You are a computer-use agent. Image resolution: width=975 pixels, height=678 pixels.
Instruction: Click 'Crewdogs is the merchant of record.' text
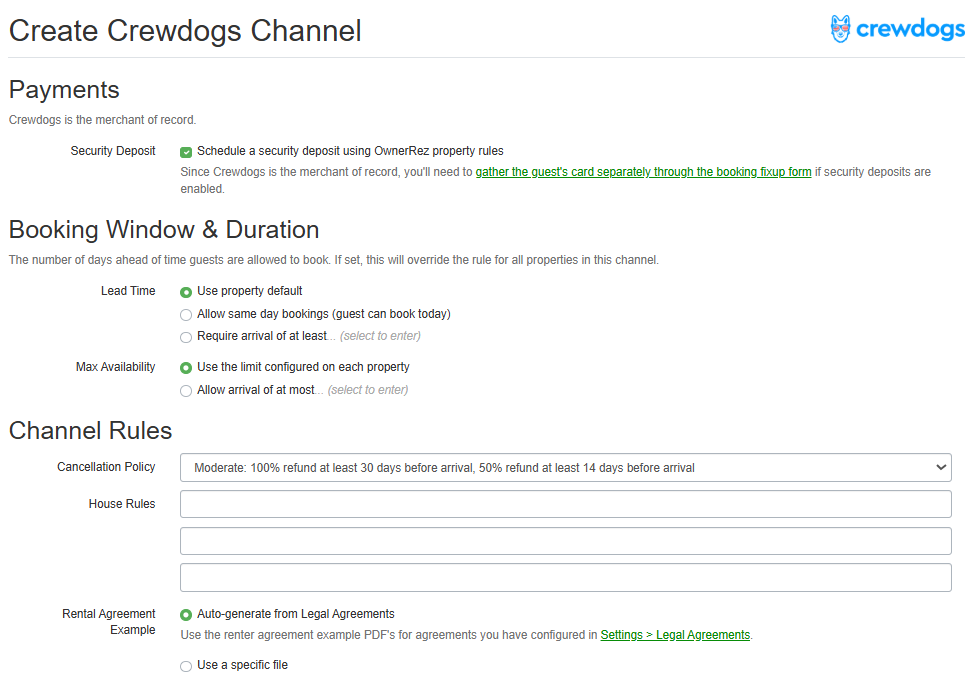(x=103, y=119)
